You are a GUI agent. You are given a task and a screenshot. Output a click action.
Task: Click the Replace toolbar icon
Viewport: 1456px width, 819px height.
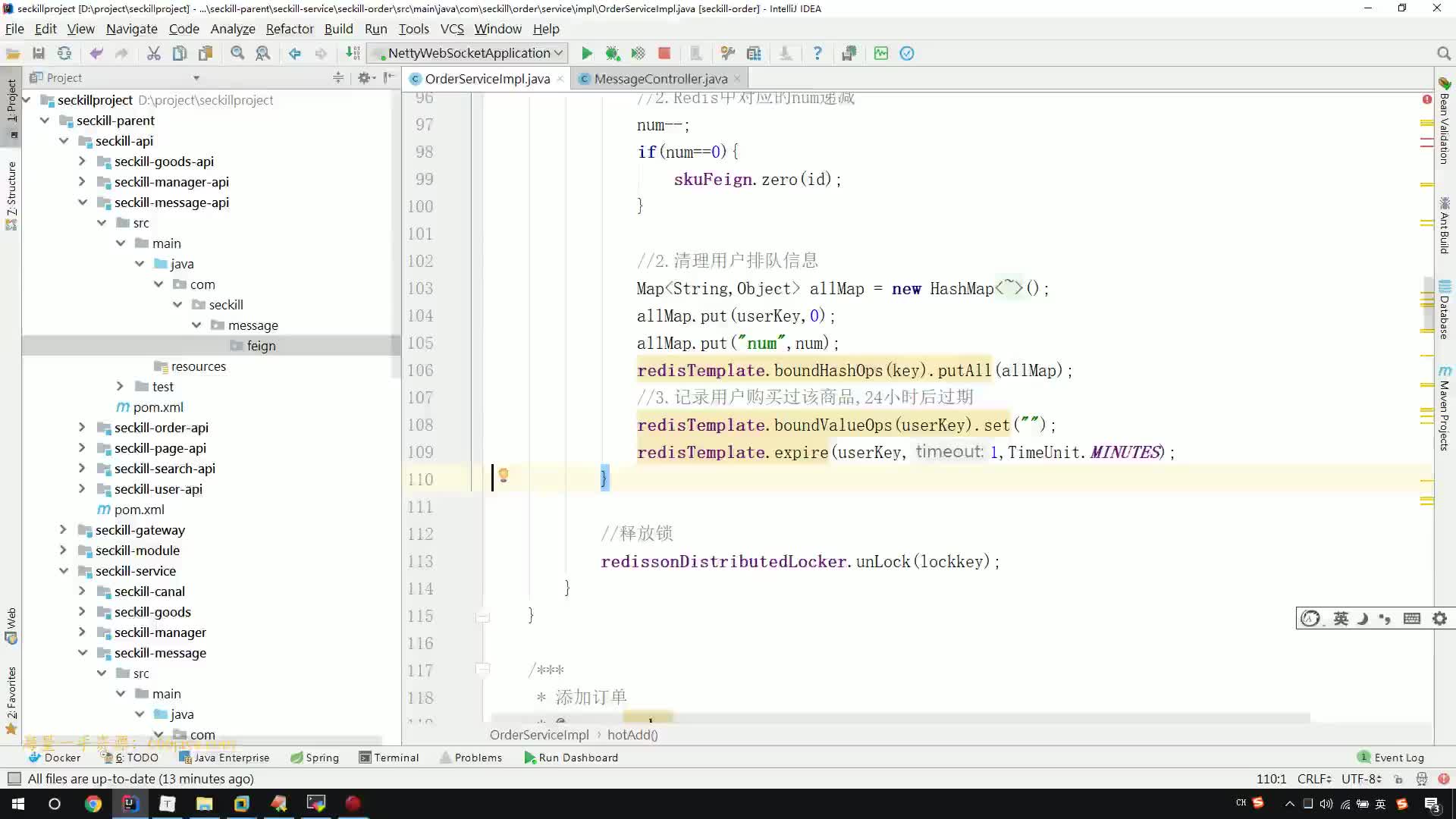263,53
